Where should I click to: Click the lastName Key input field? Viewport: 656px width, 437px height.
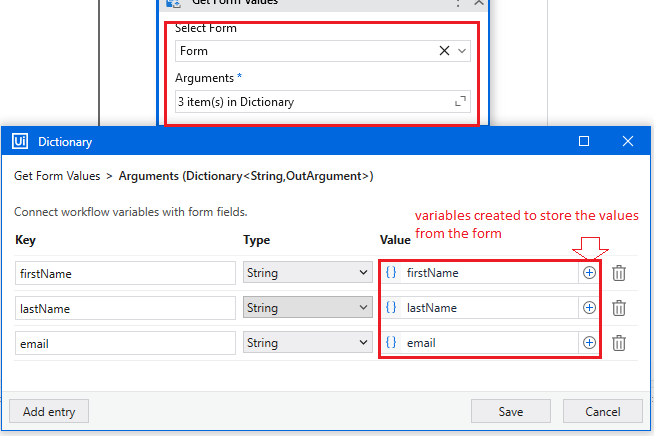125,308
